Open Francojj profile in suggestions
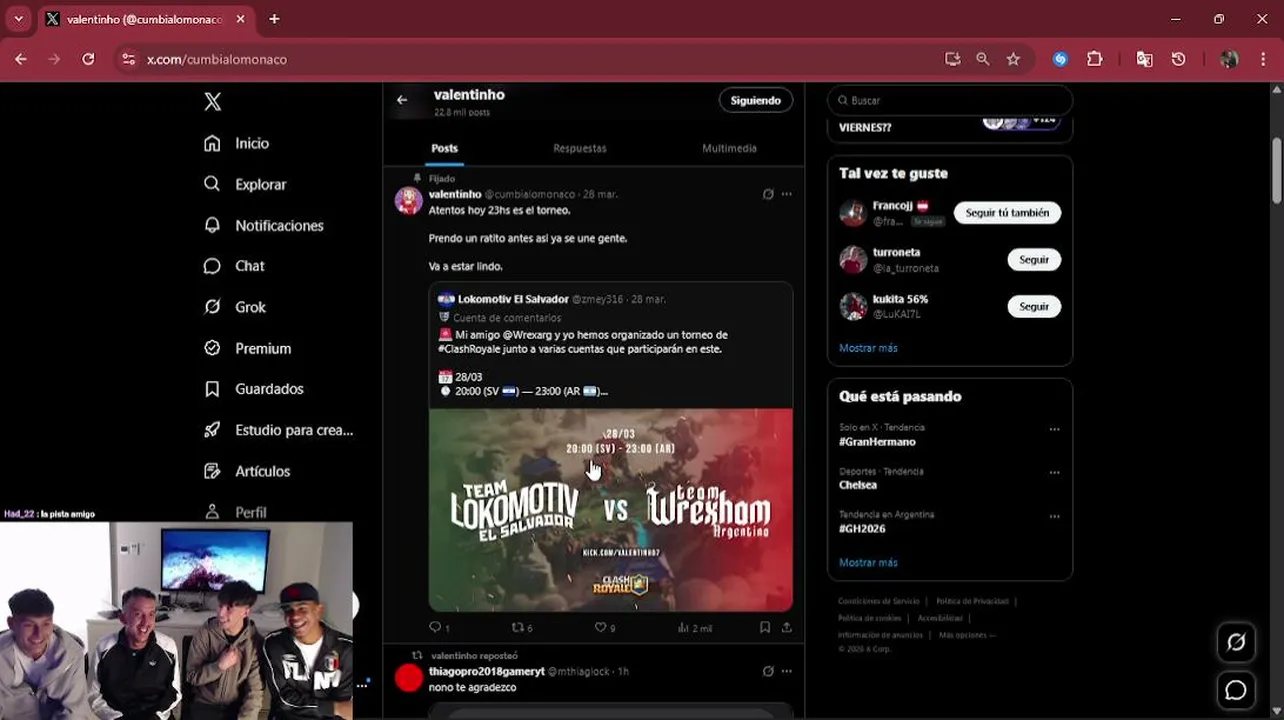Image resolution: width=1284 pixels, height=720 pixels. point(893,206)
